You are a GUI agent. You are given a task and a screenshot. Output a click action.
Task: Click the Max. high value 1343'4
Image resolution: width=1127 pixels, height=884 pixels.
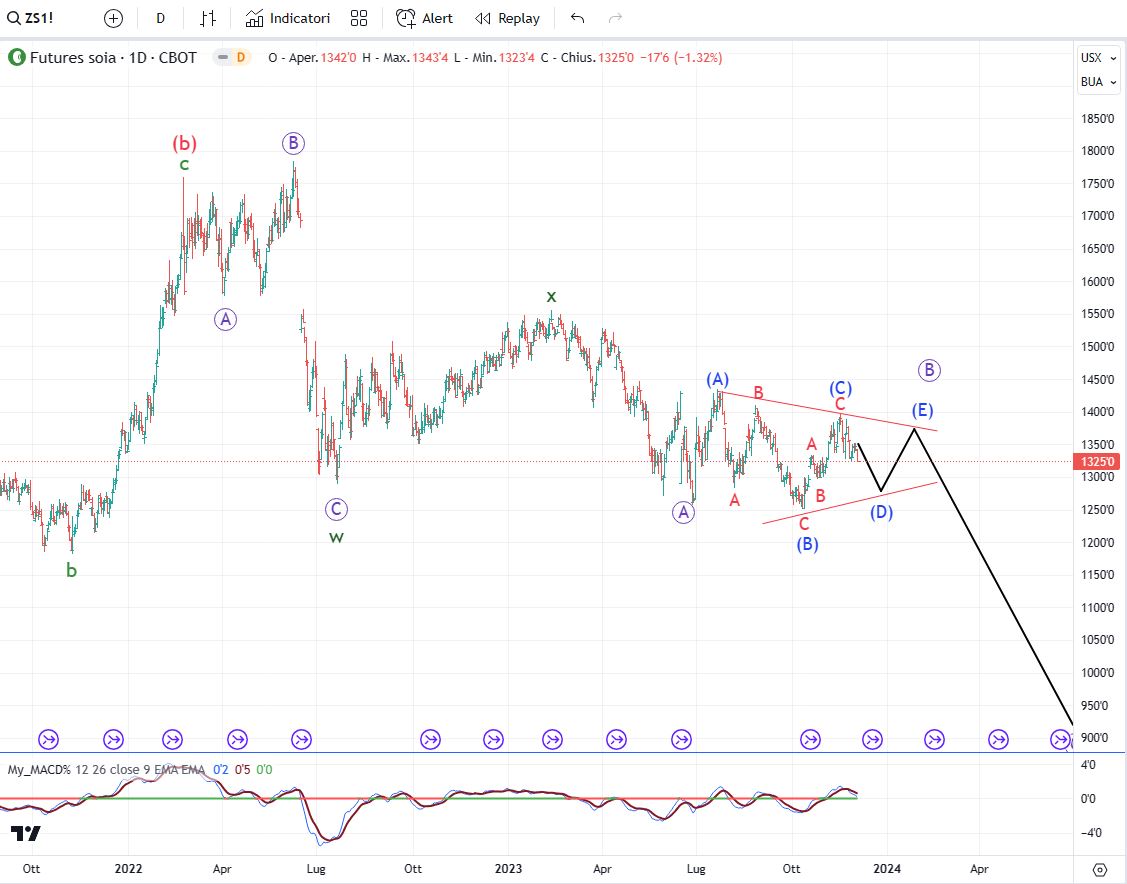pos(430,57)
